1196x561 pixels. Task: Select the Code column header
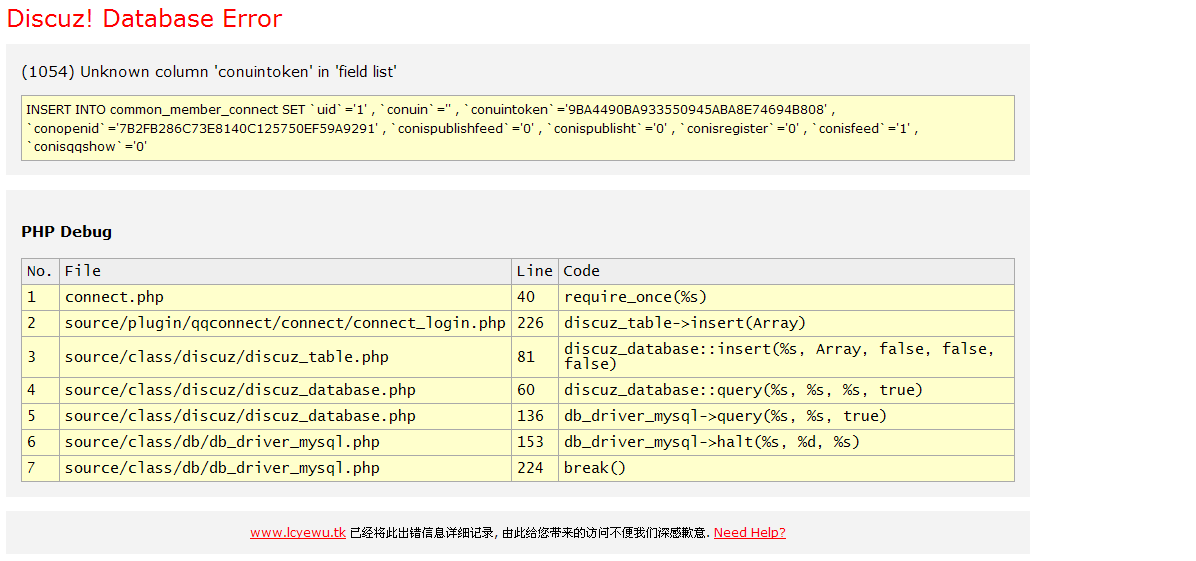581,271
